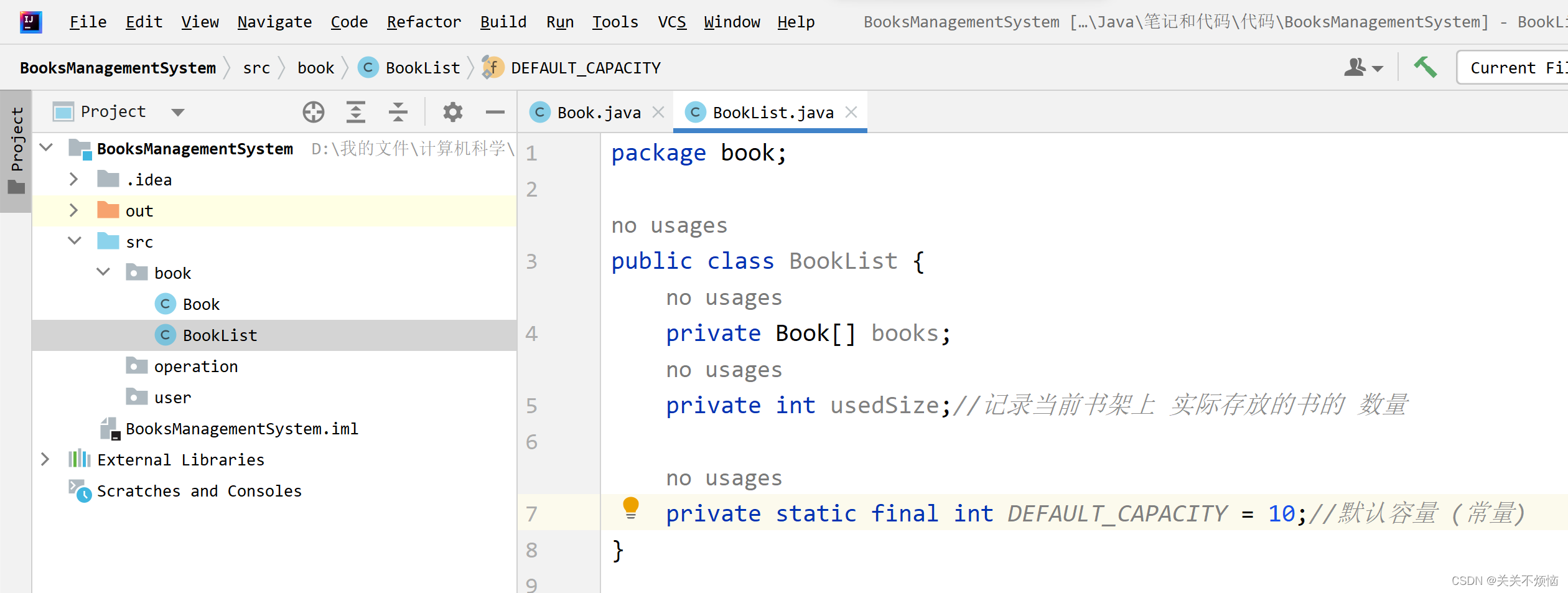The width and height of the screenshot is (1568, 593).
Task: Click the DEFAULT_CAPACITY breadcrumb
Action: [x=571, y=68]
